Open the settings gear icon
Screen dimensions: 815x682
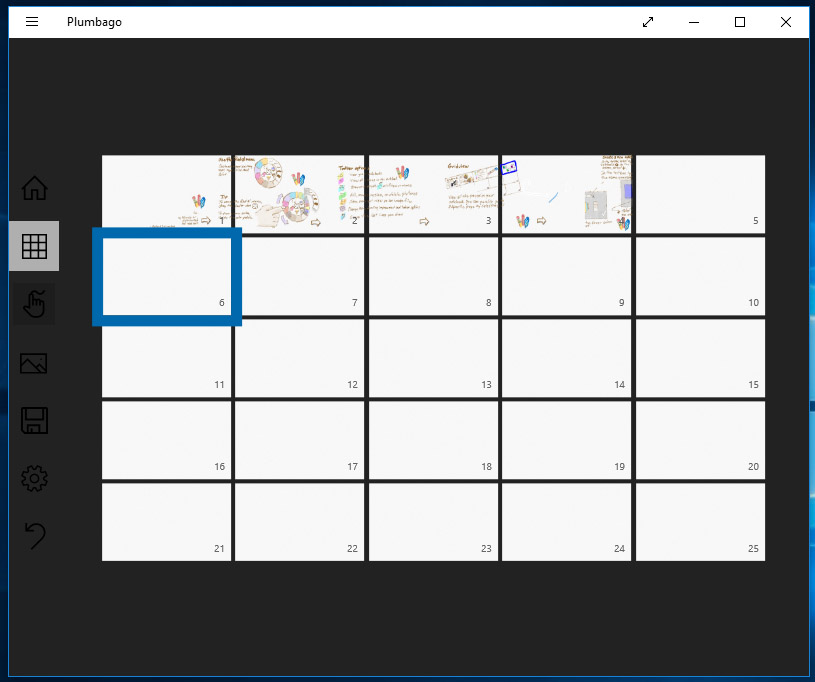[x=34, y=478]
